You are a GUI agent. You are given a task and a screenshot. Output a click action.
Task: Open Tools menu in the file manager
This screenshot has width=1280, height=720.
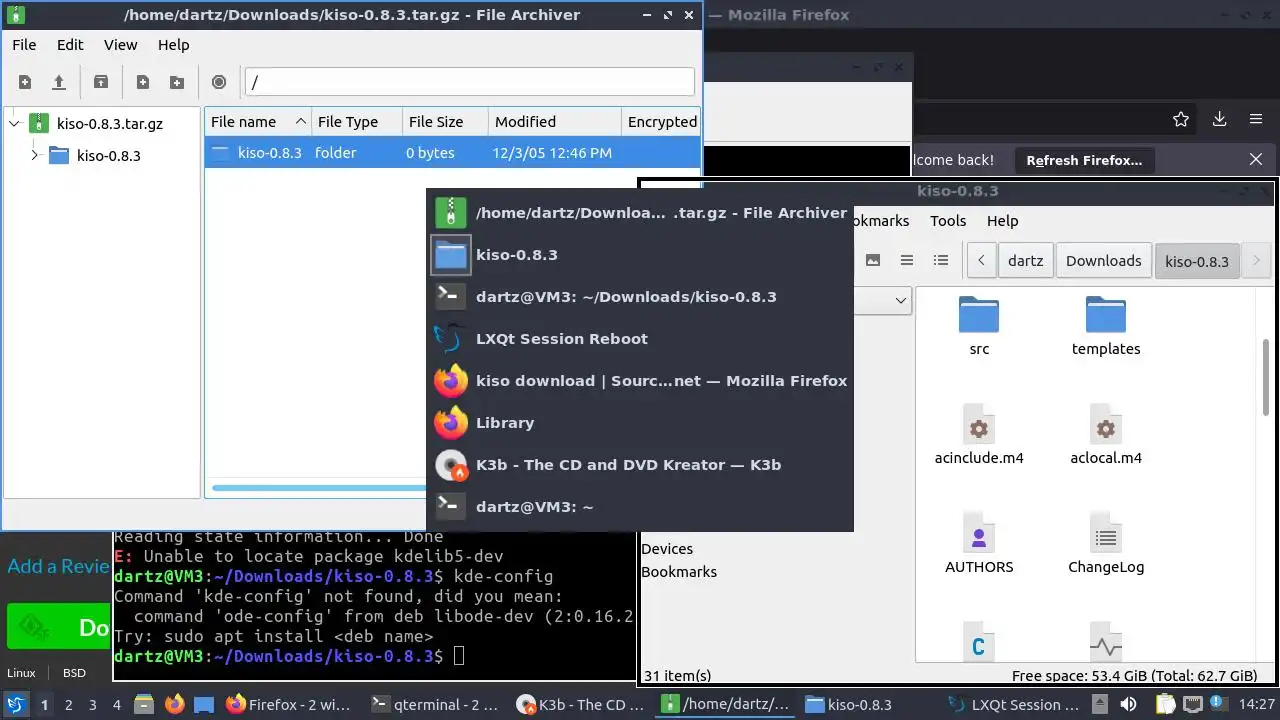(x=948, y=221)
